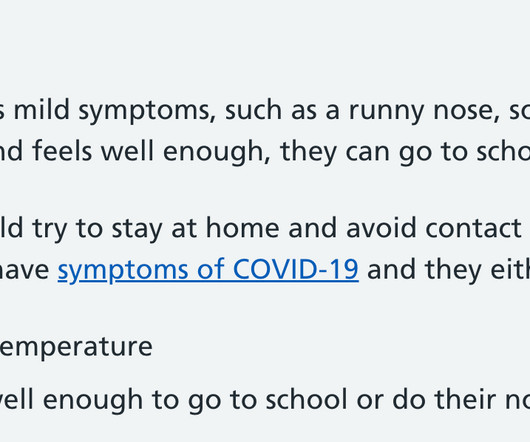Click the partial word 'emperature'
530x442 pixels.
click(76, 348)
